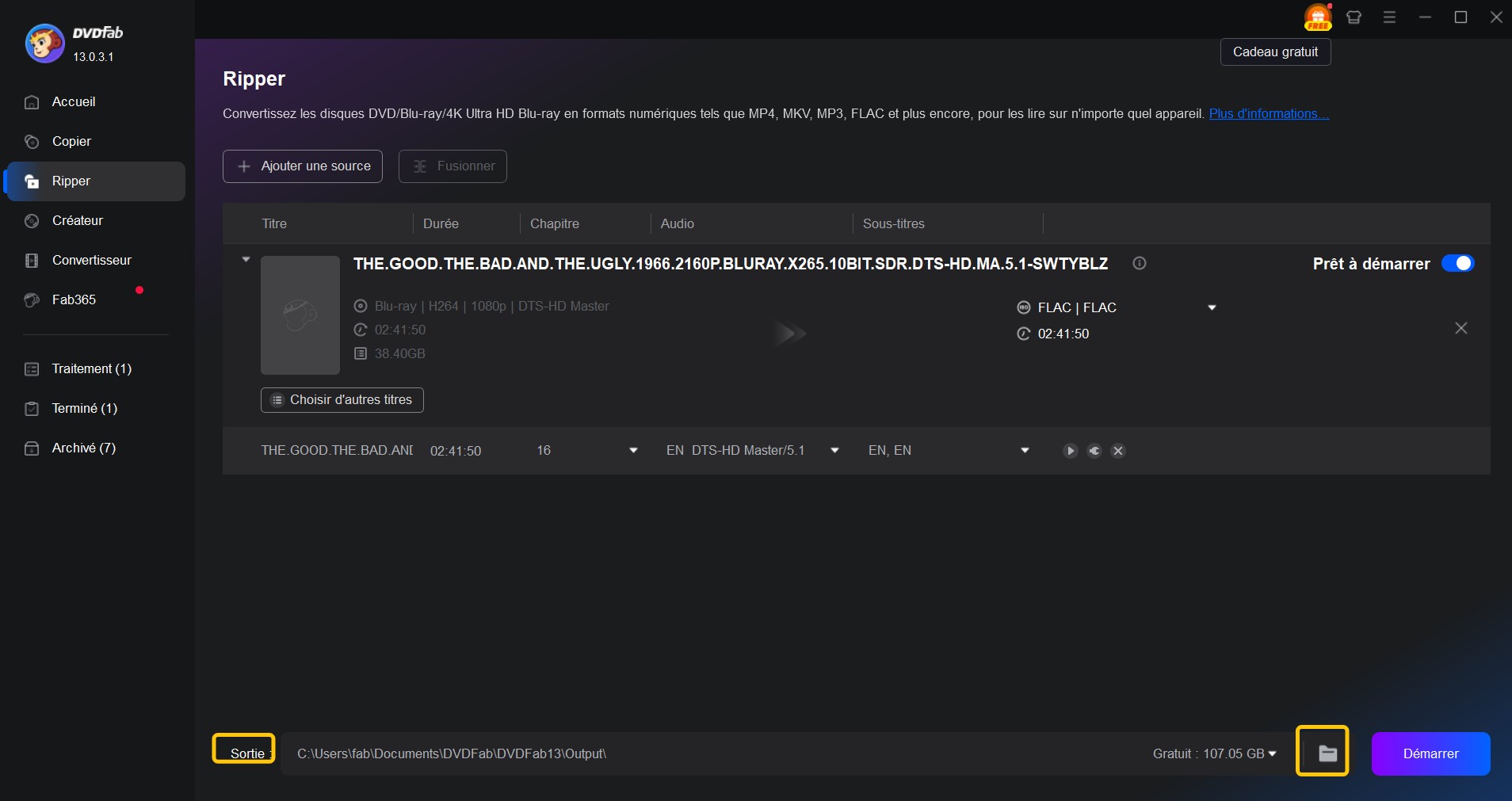This screenshot has width=1512, height=801.
Task: Remove the source with the X icon
Action: [1461, 328]
